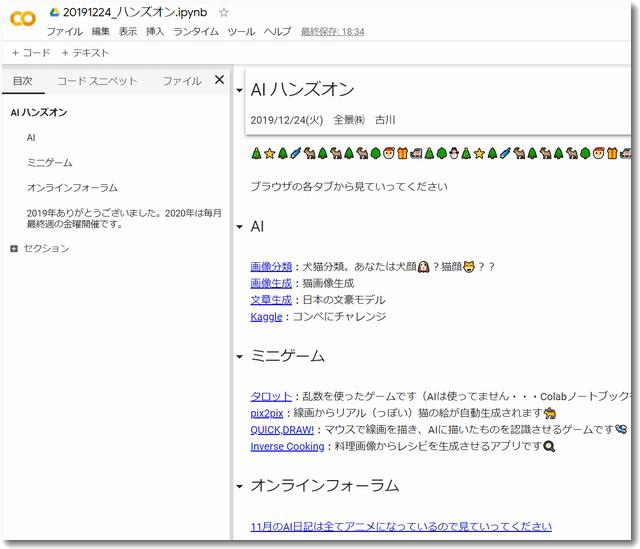Screen dimensions: 640x549
Task: Click the plus icon beside セクション
Action: (x=14, y=249)
